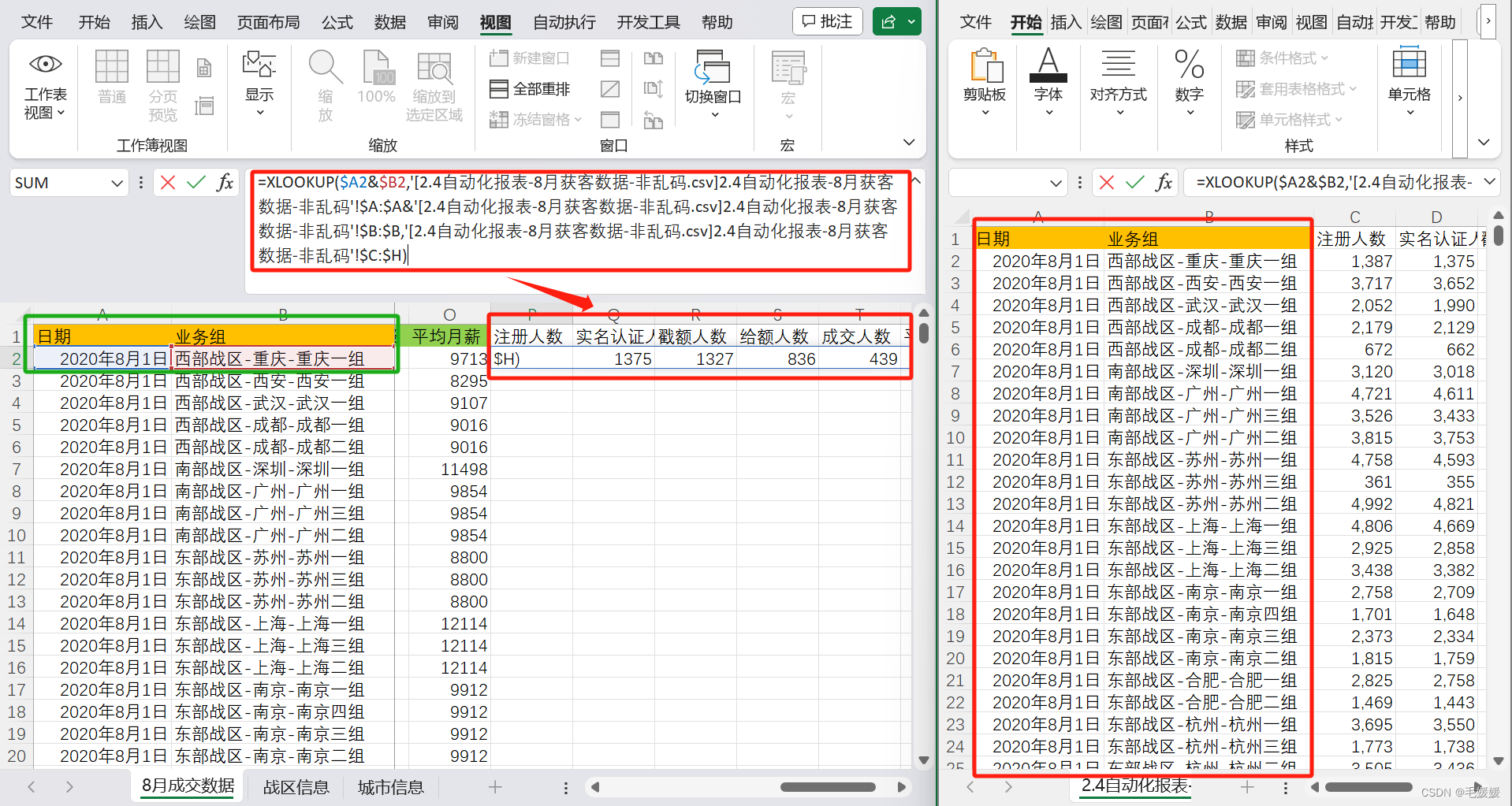Open the 单元格样式 dropdown

[1290, 120]
